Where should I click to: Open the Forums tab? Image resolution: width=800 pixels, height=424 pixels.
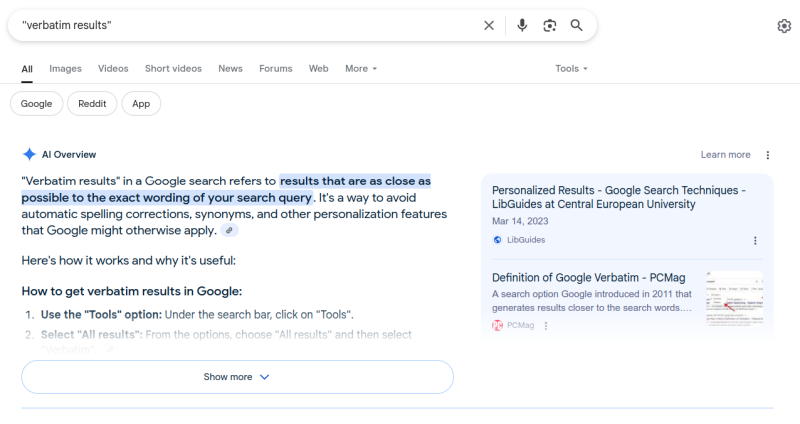(276, 68)
